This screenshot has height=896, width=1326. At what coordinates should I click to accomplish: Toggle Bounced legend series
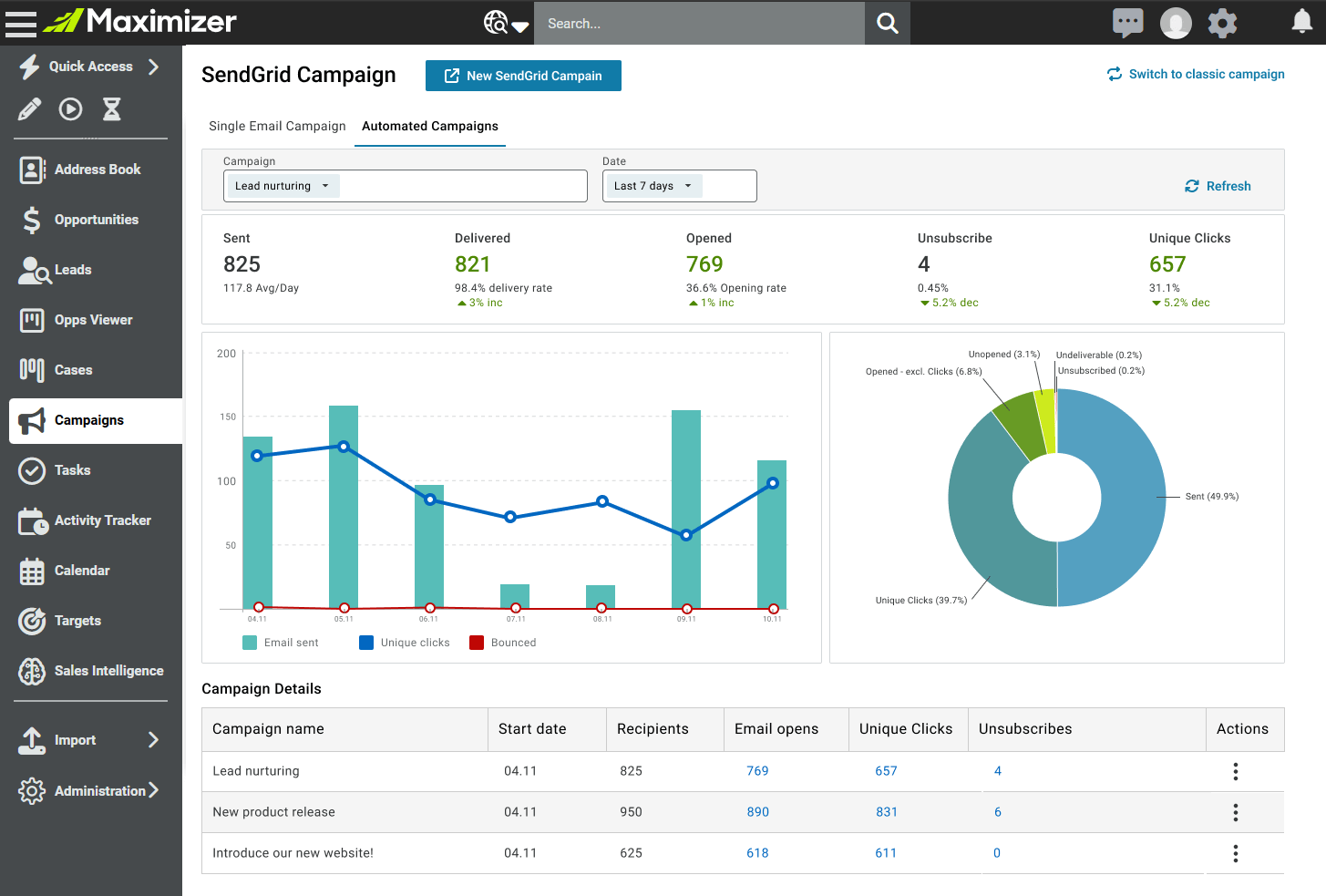point(502,643)
